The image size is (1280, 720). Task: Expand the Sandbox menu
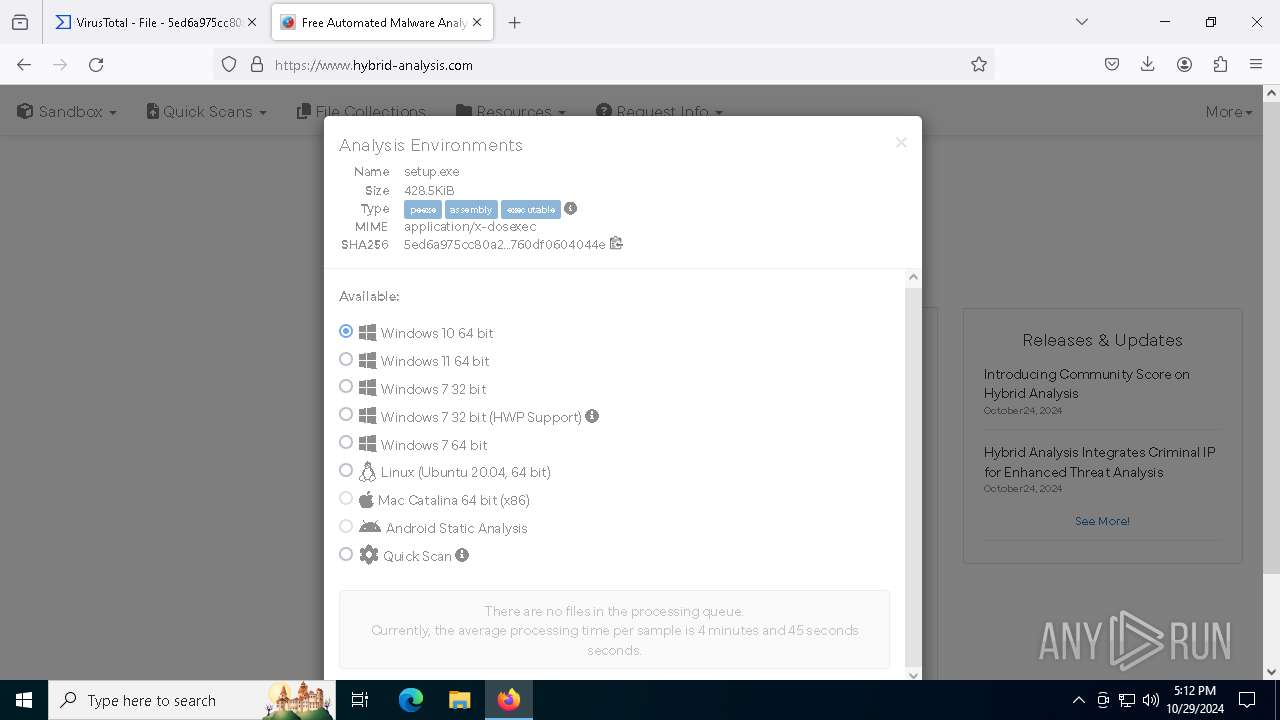click(x=67, y=111)
